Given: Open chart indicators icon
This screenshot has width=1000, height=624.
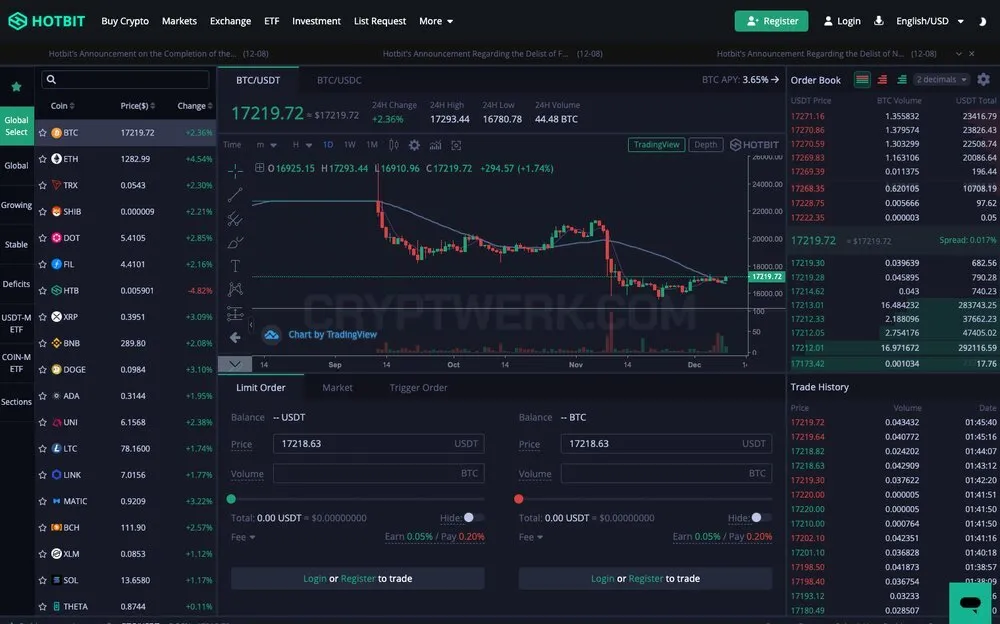Looking at the screenshot, I should (436, 145).
